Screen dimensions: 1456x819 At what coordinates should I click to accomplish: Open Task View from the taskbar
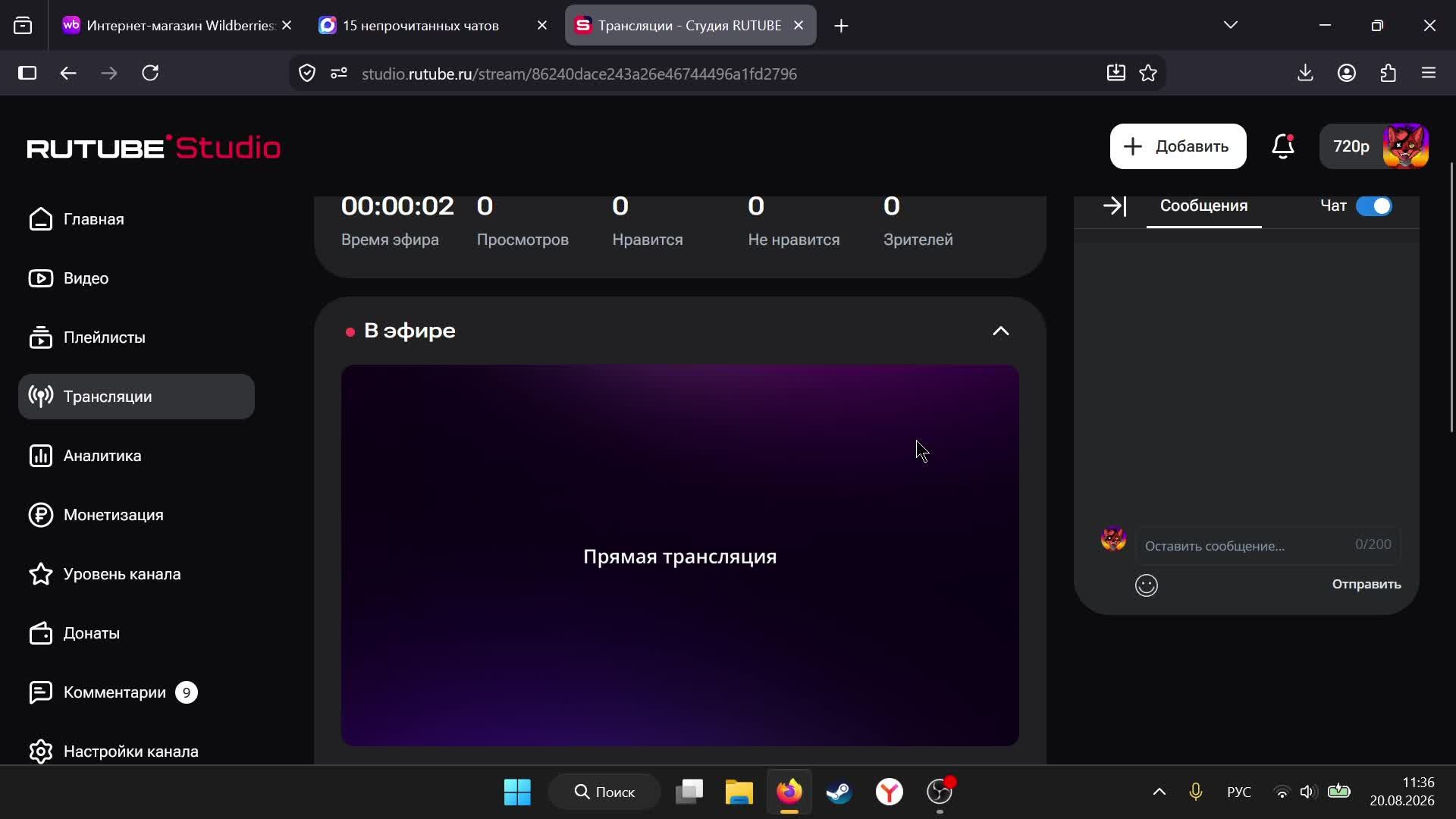click(x=689, y=792)
